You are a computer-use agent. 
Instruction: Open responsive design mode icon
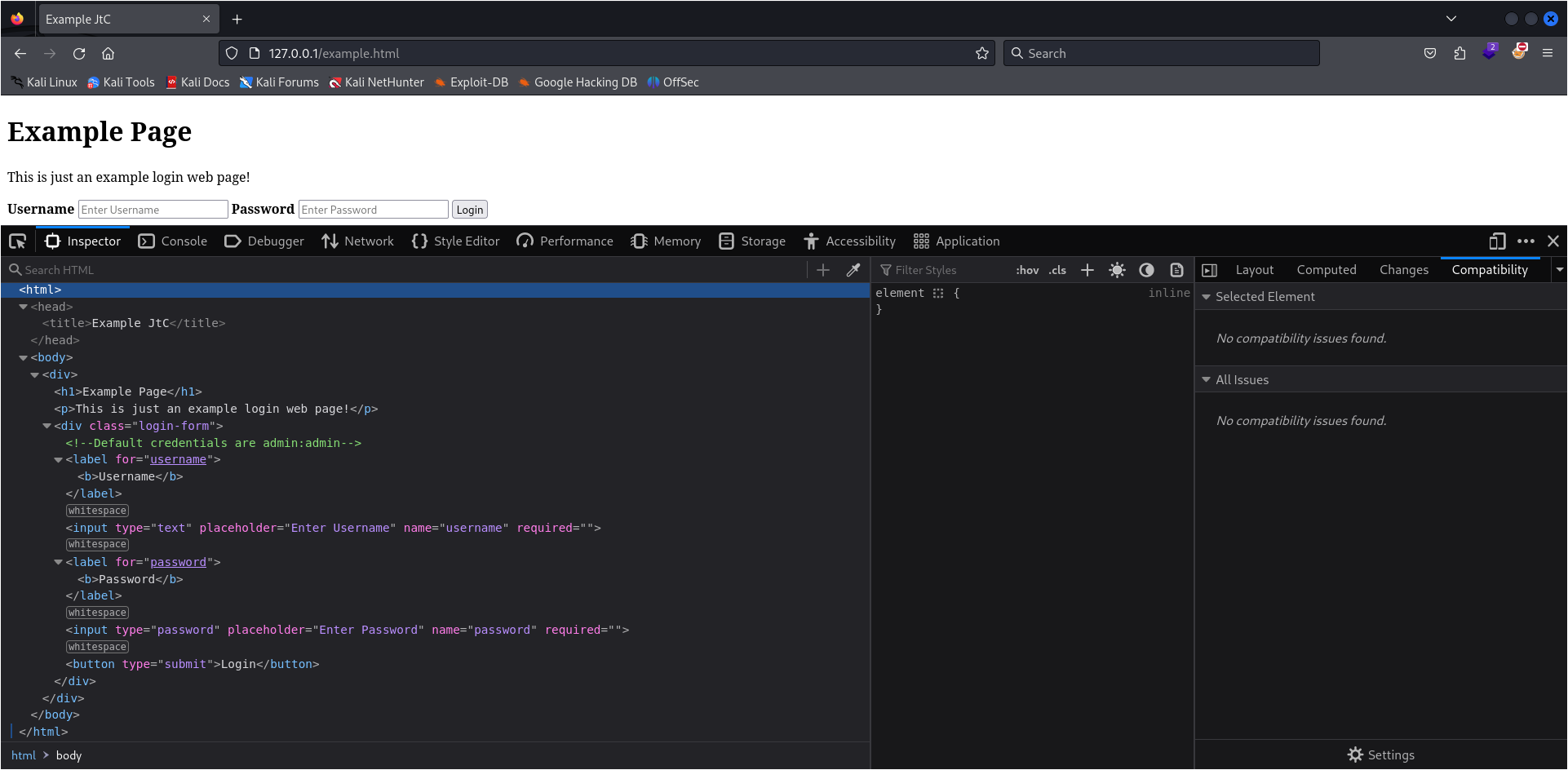(x=1496, y=241)
